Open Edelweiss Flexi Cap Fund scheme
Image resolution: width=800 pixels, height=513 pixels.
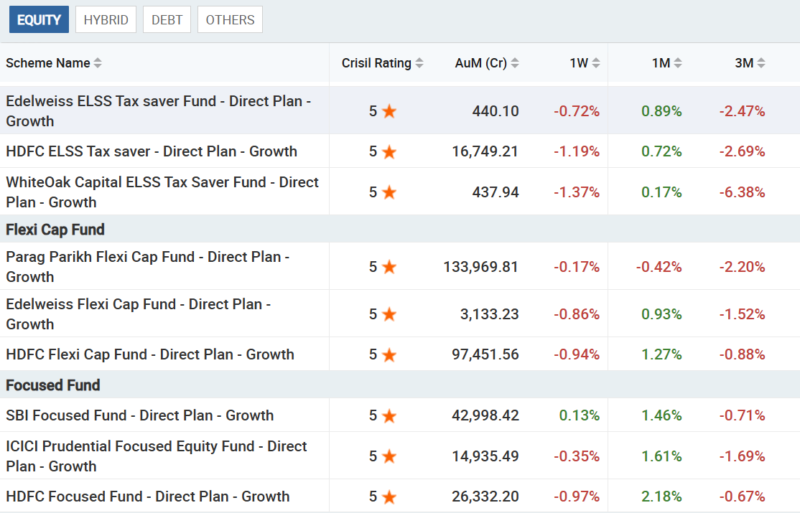(138, 314)
